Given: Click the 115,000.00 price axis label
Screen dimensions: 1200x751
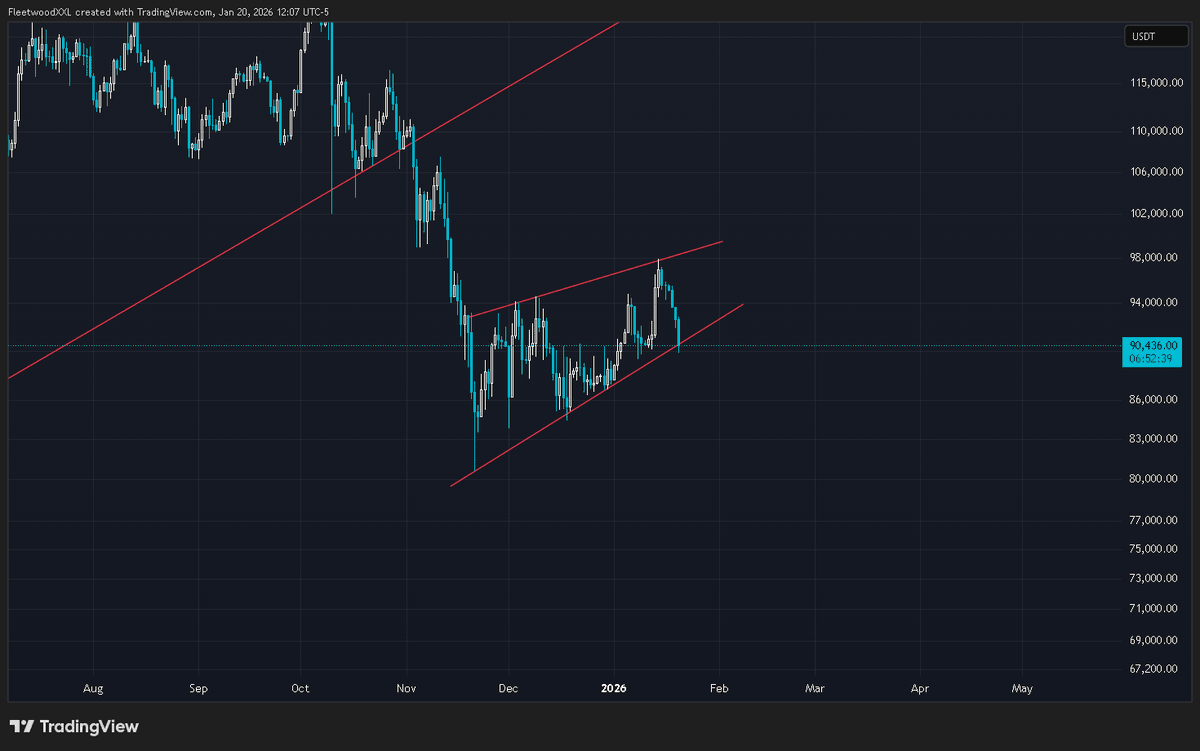Looking at the screenshot, I should point(1158,83).
